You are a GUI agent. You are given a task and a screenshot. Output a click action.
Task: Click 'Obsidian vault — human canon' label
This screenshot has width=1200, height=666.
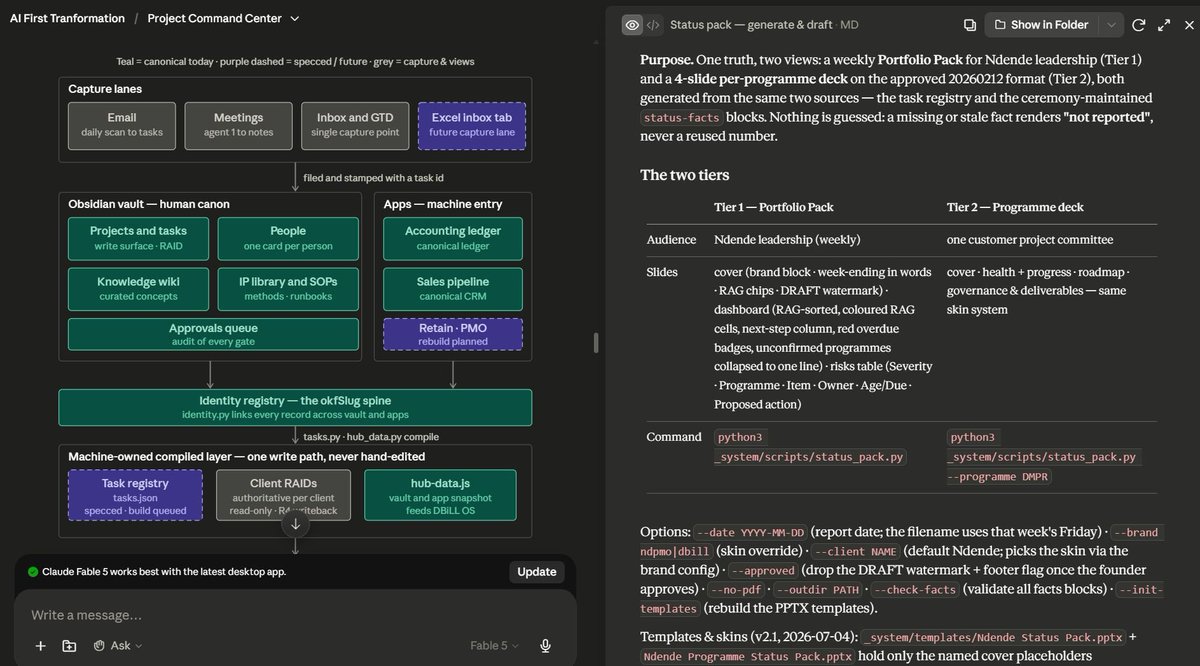[x=149, y=204]
